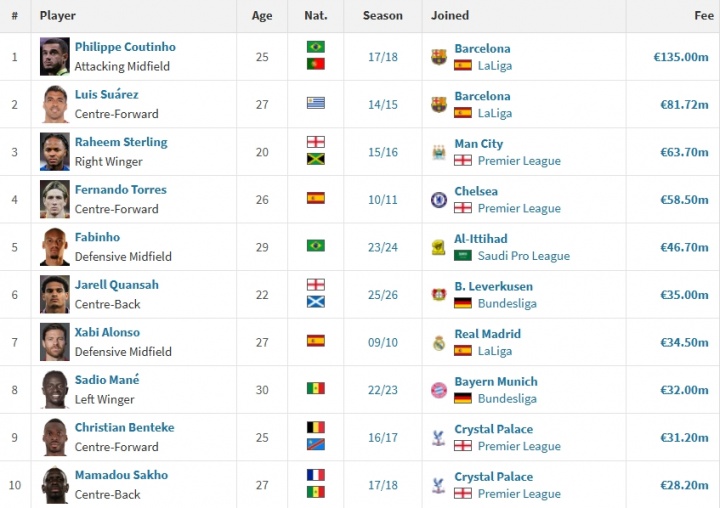Click the Season column header
This screenshot has height=508, width=720.
tap(383, 16)
